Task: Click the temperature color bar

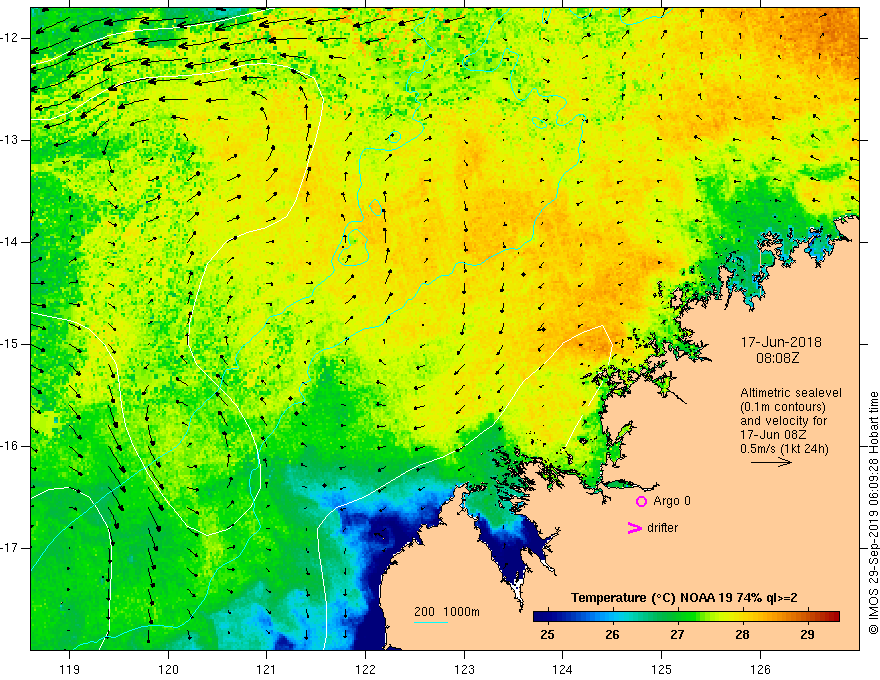Action: click(686, 616)
